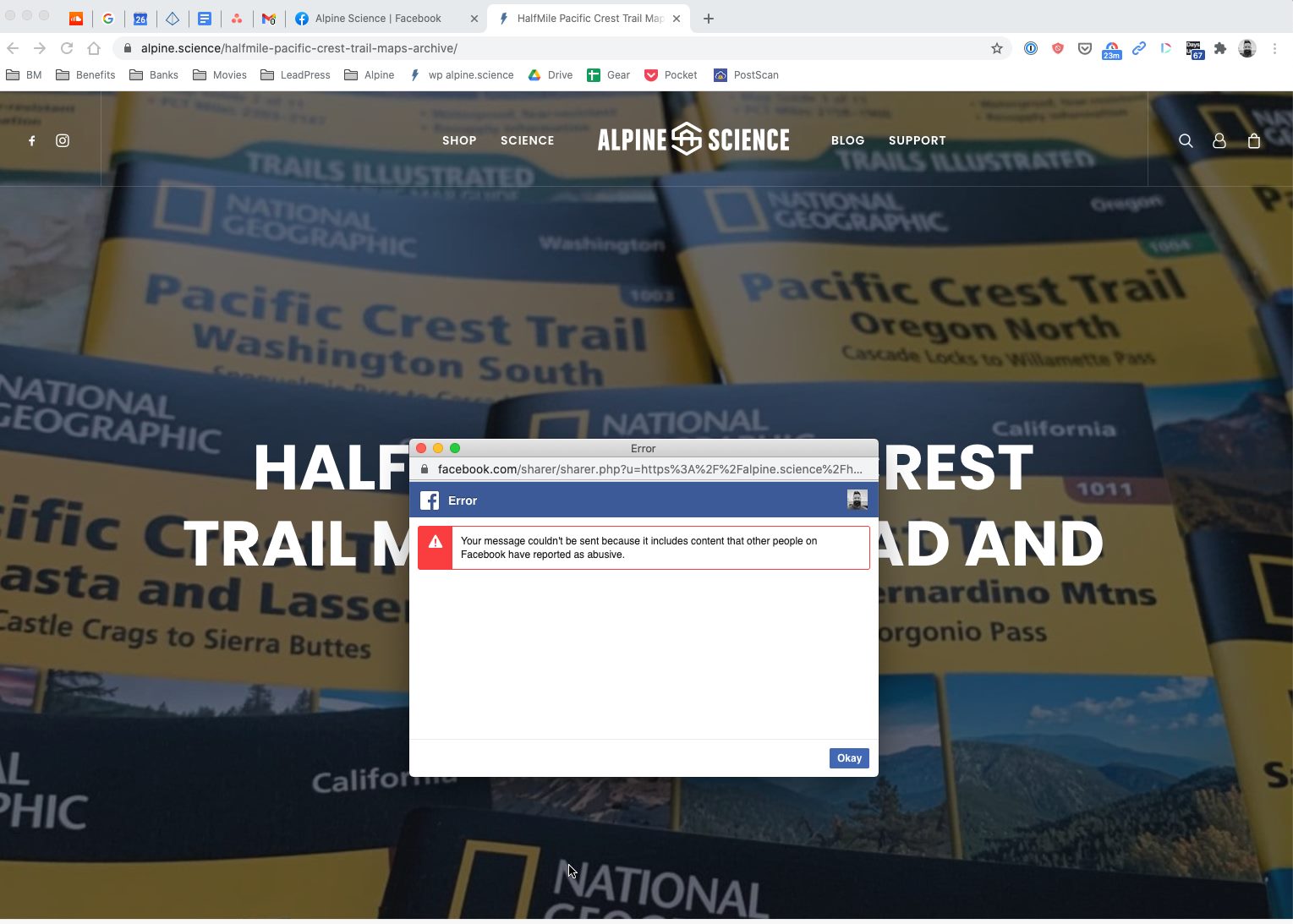The width and height of the screenshot is (1293, 924).
Task: Open the SHOP menu item
Action: pos(459,140)
